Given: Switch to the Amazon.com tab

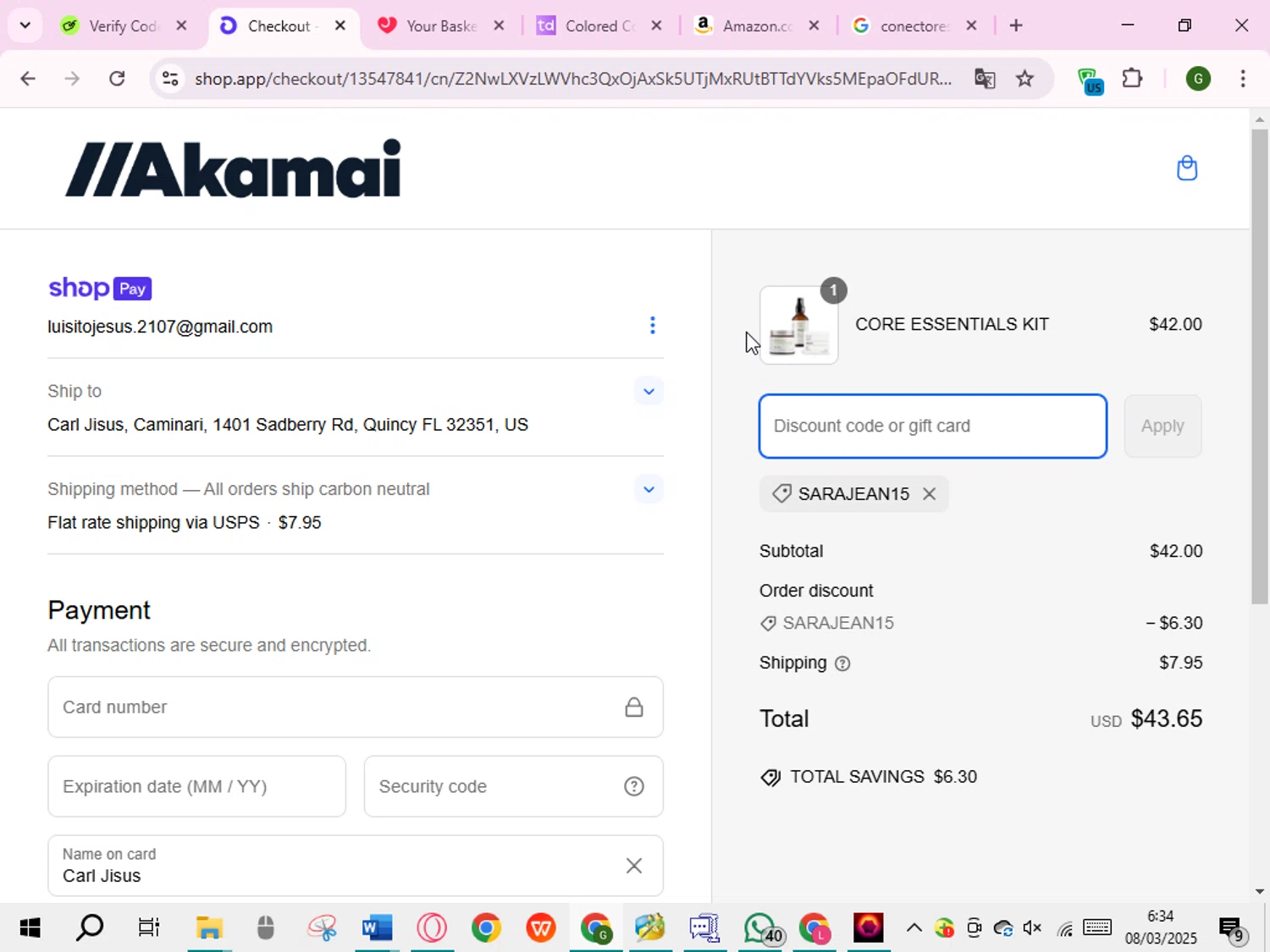Looking at the screenshot, I should [x=757, y=26].
